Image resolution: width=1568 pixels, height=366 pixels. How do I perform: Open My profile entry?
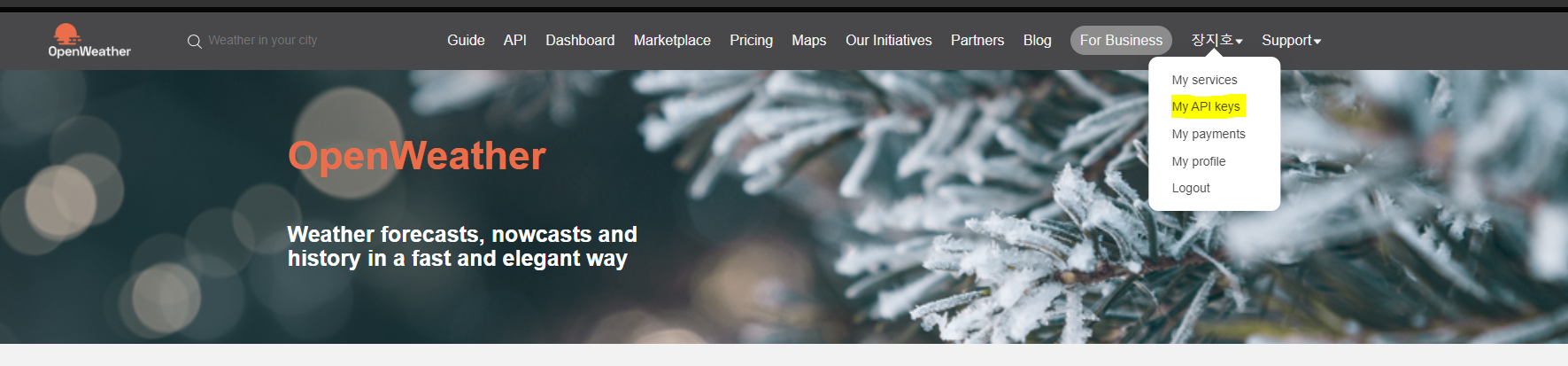pyautogui.click(x=1199, y=161)
